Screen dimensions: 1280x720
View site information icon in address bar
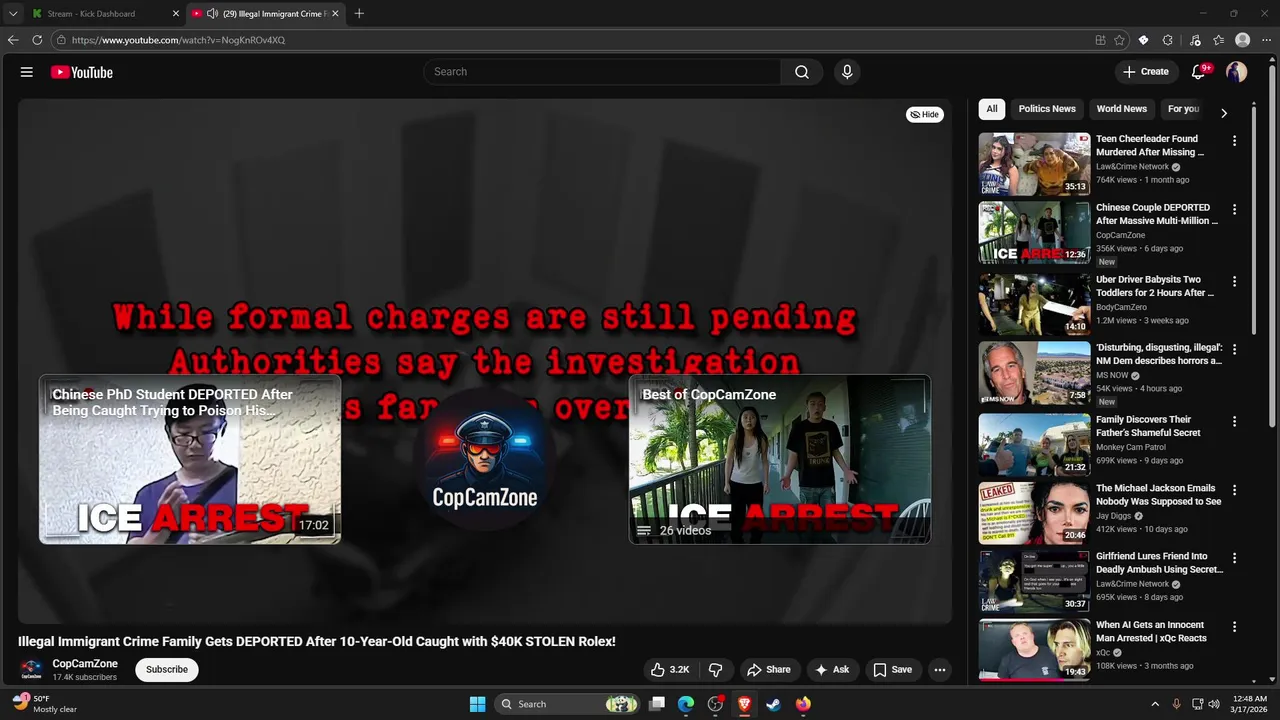tap(61, 40)
